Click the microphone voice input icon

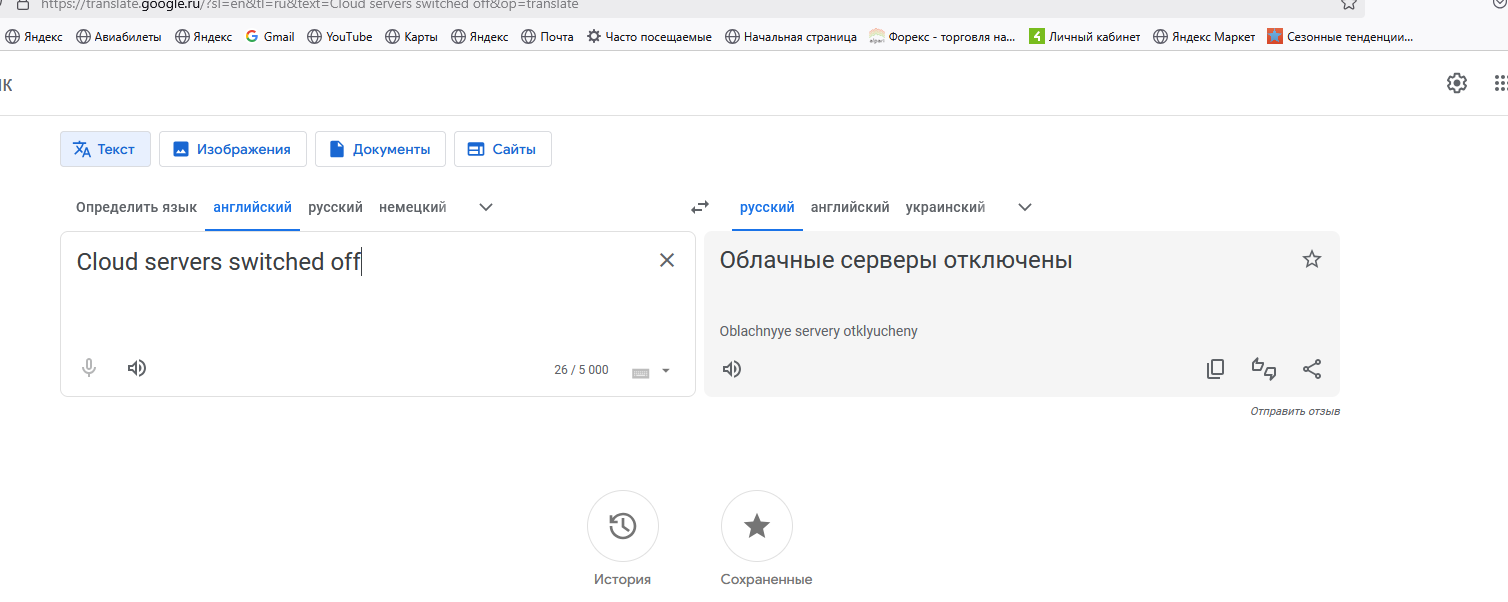click(89, 368)
